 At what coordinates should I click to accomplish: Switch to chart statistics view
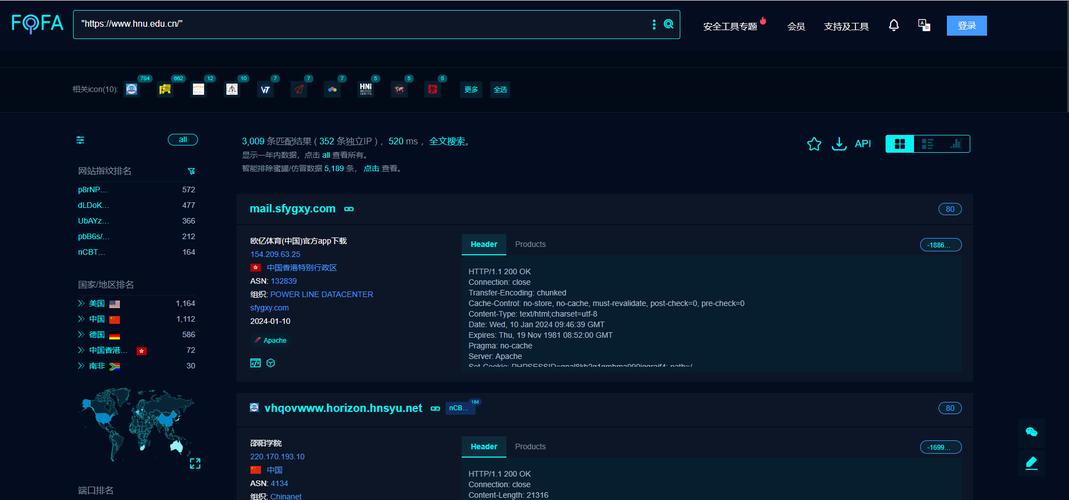tap(955, 144)
